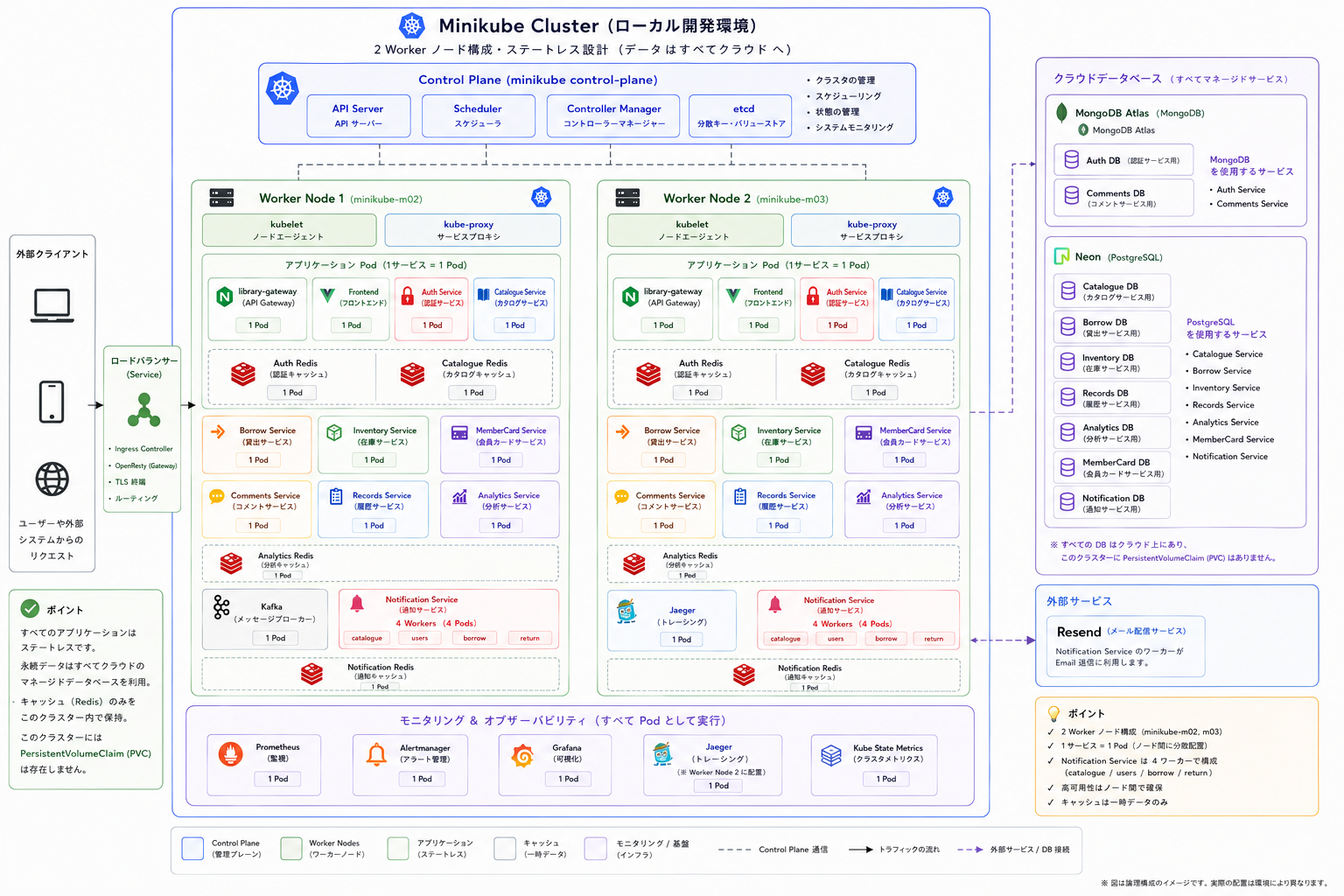The image size is (1344, 896).
Task: Click the kubelet box in Worker Node 1
Action: 289,230
